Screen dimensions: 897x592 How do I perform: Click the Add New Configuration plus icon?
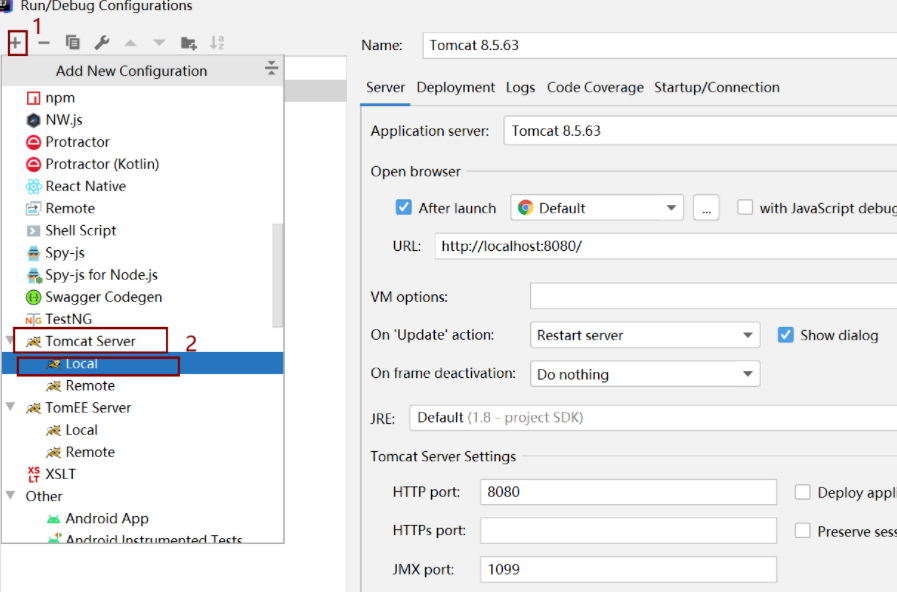[15, 42]
